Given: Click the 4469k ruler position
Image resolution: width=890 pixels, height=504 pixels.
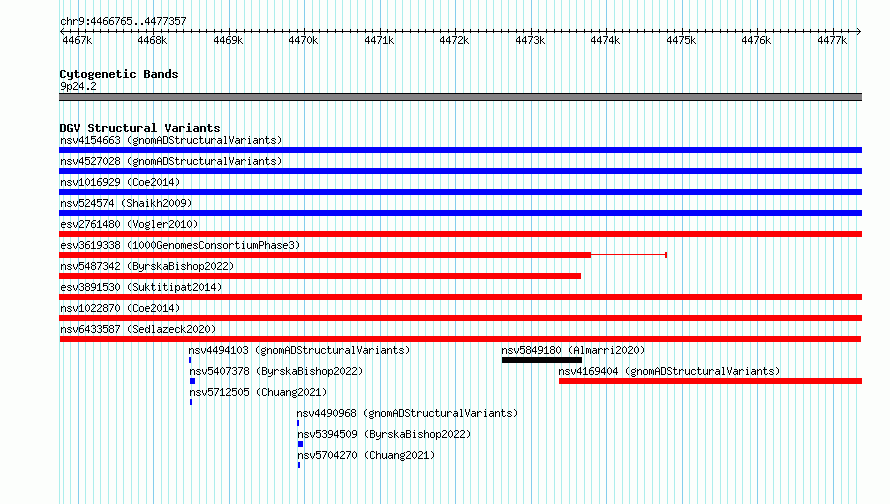Looking at the screenshot, I should point(228,40).
